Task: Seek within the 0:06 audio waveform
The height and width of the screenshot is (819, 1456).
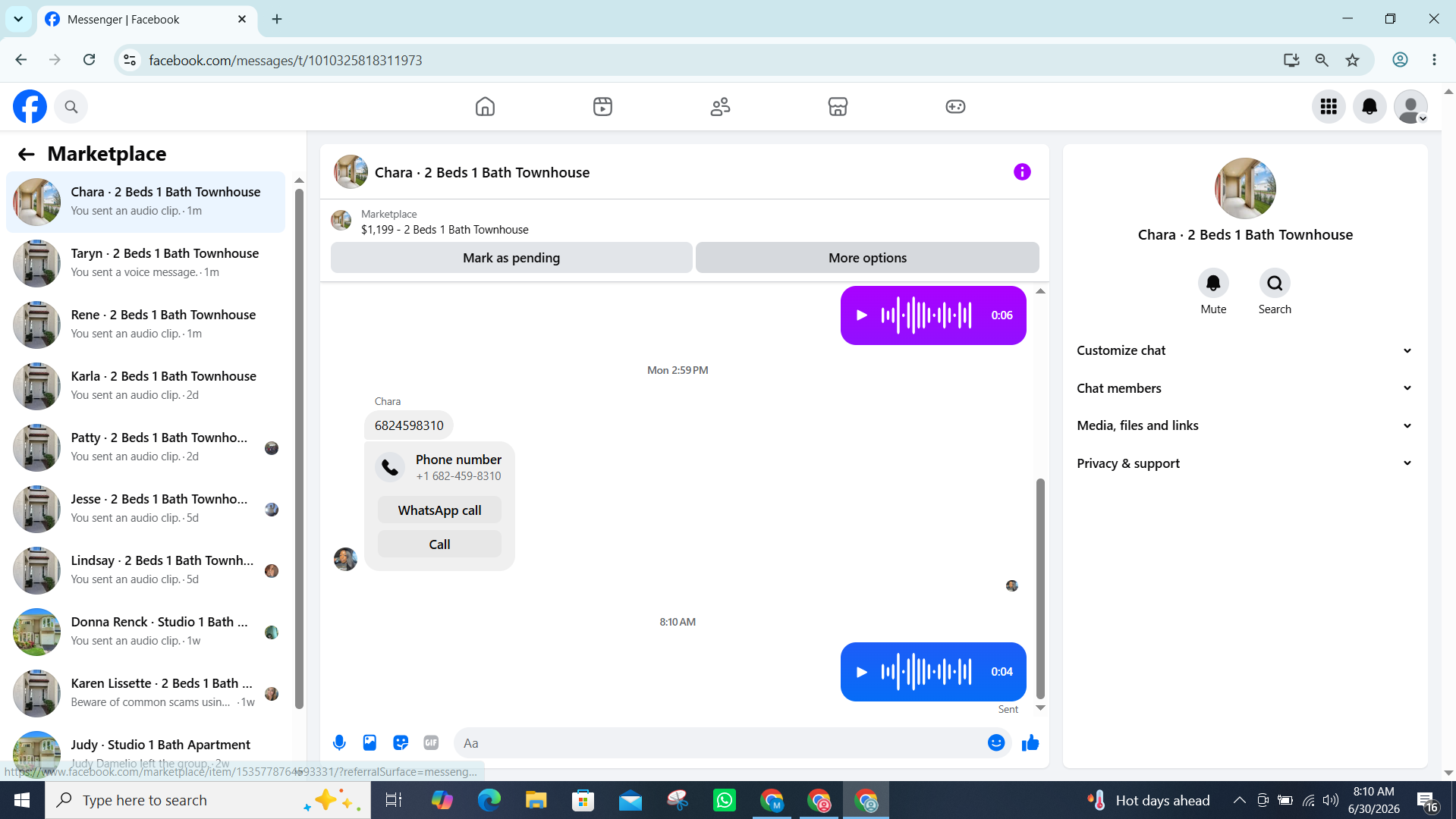Action: (x=926, y=315)
